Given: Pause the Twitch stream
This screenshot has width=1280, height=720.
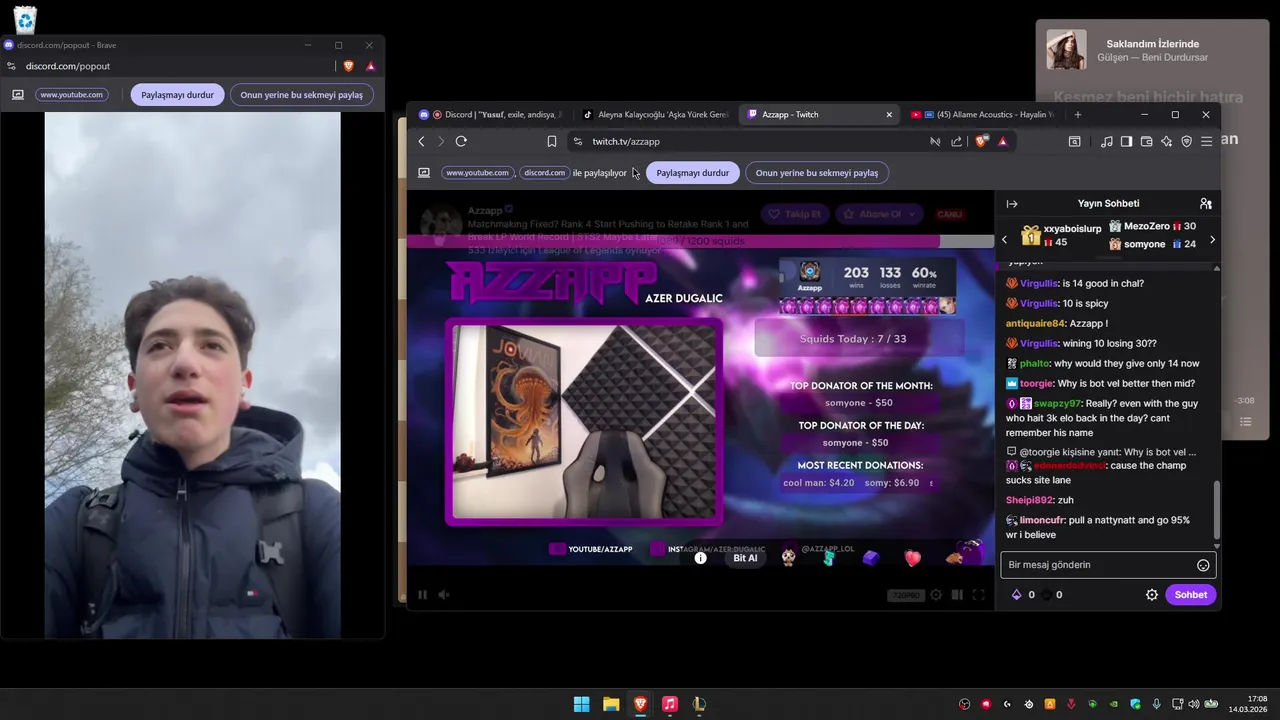Looking at the screenshot, I should click(422, 595).
